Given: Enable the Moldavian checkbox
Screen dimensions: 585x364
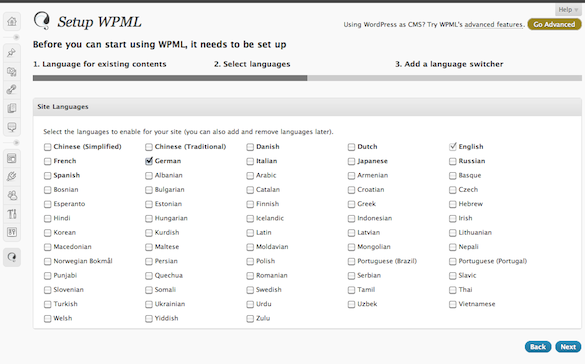Looking at the screenshot, I should click(250, 247).
